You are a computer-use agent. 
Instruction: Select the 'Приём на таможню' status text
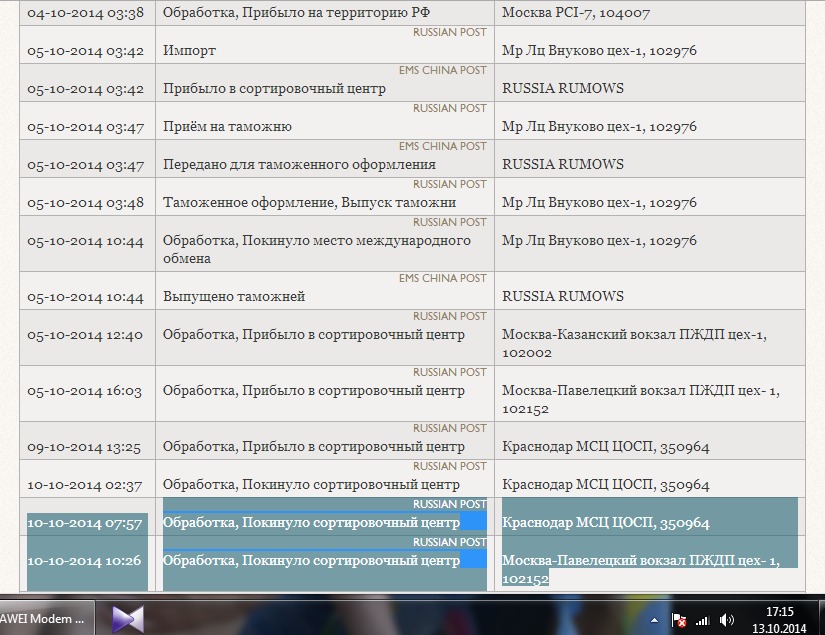pyautogui.click(x=227, y=126)
